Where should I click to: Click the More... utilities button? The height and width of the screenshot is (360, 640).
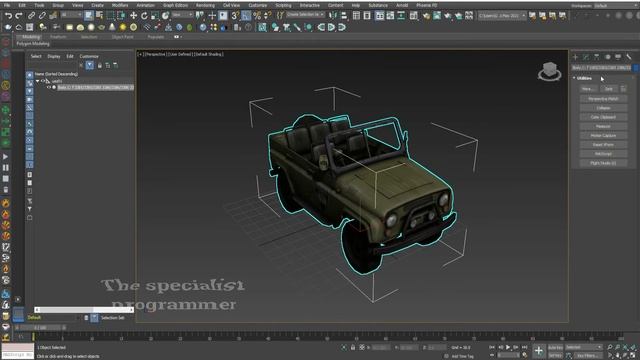coord(588,89)
